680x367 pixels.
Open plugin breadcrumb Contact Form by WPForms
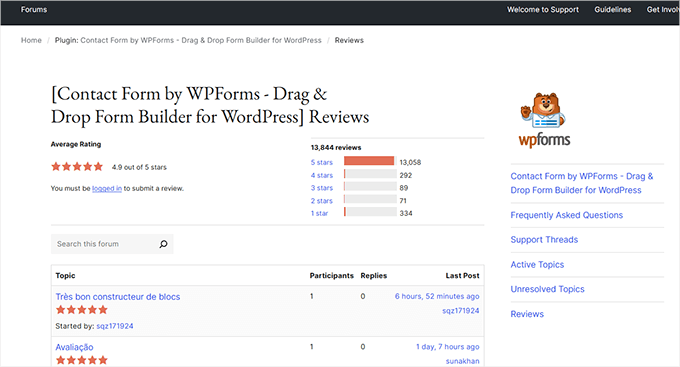click(188, 40)
